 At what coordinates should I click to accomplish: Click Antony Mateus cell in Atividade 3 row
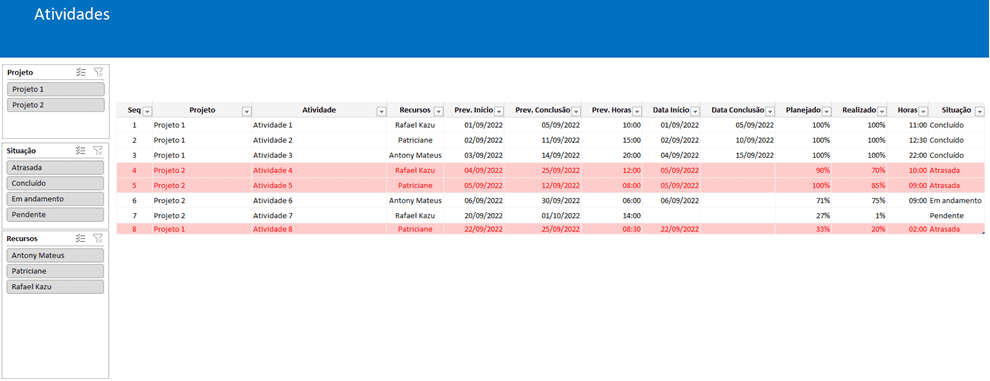pos(415,155)
